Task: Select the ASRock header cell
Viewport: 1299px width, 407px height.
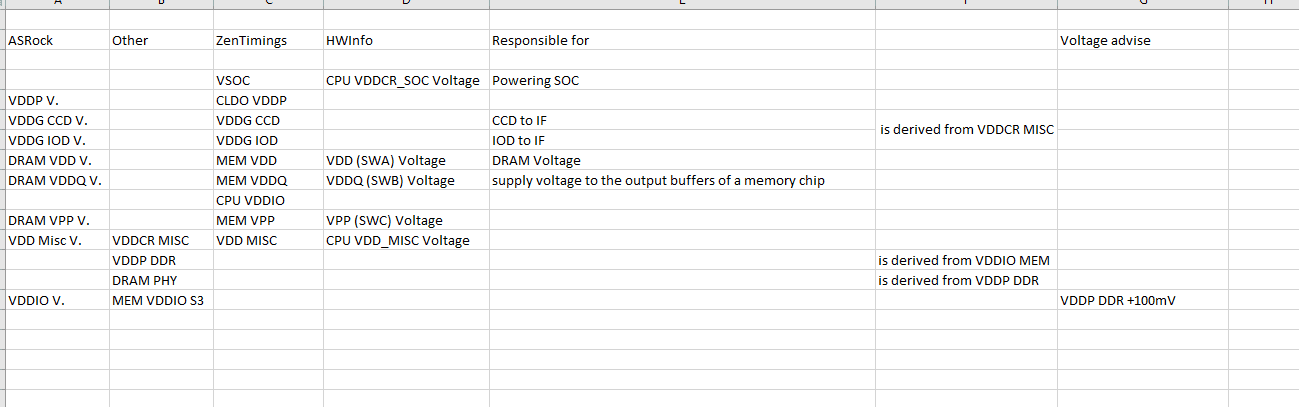Action: tap(57, 40)
